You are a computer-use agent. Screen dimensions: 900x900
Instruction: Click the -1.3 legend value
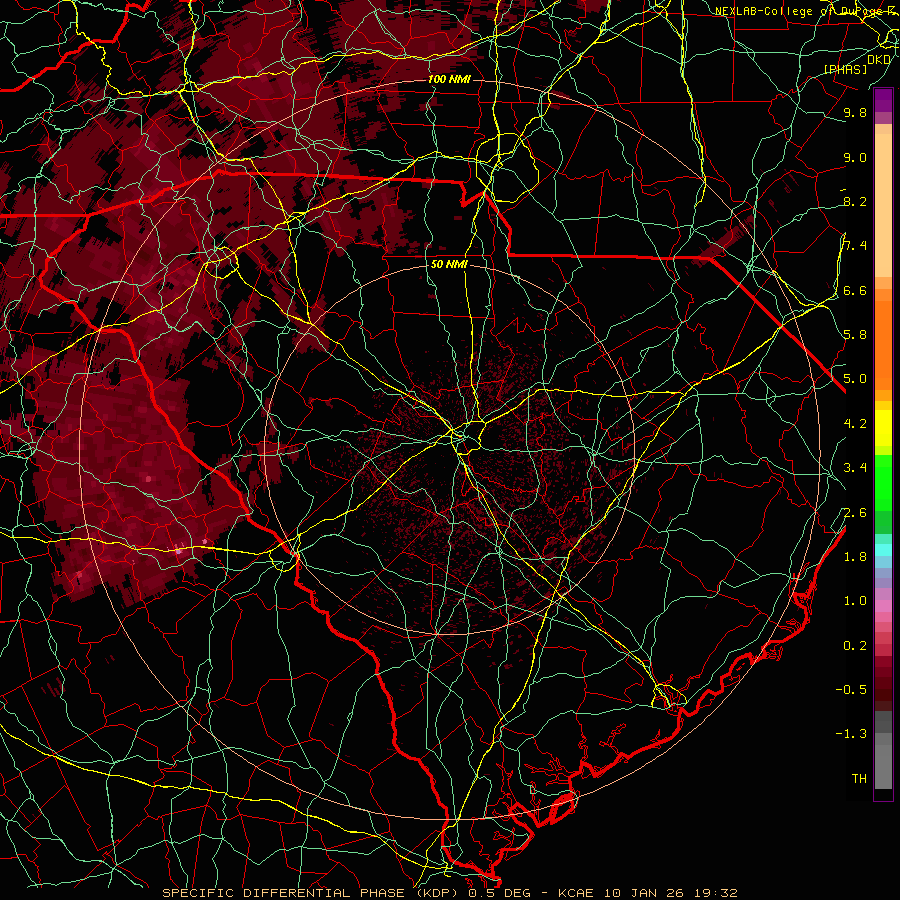tap(851, 734)
